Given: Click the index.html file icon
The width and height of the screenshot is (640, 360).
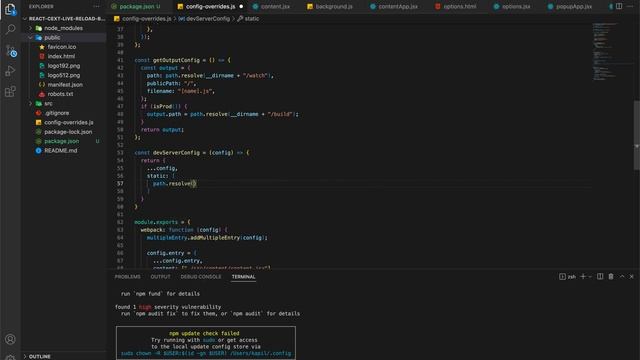Looking at the screenshot, I should pos(42,56).
